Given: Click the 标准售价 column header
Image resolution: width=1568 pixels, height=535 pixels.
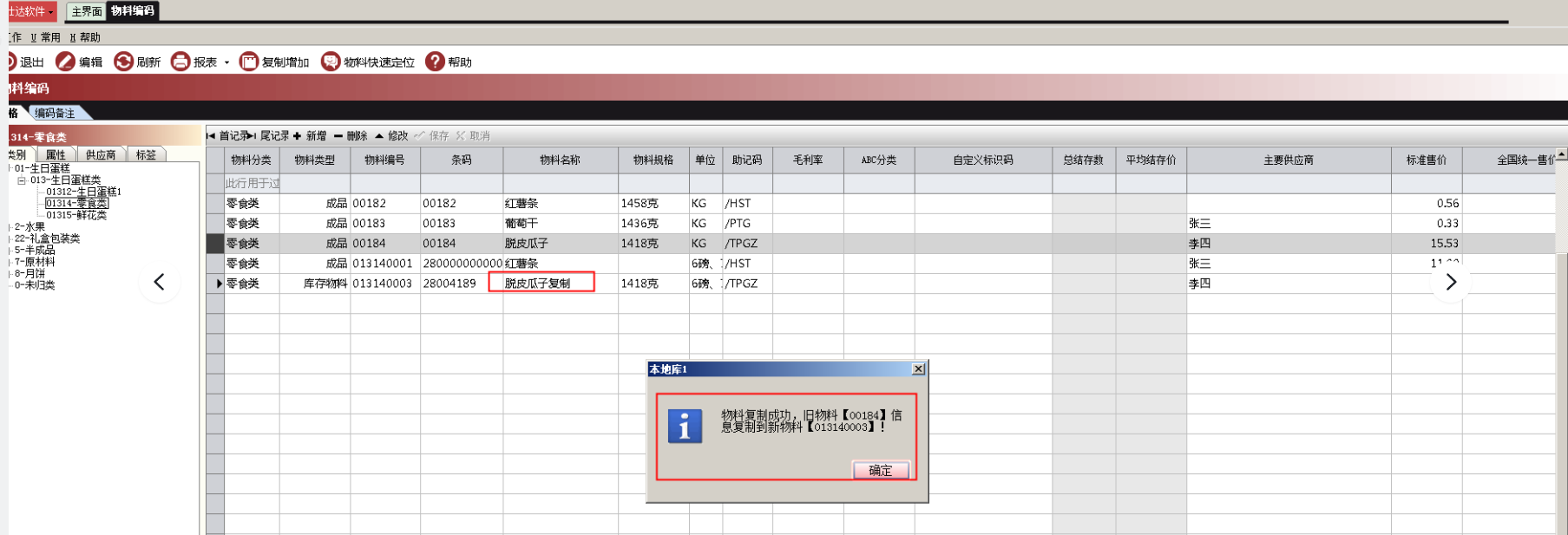Looking at the screenshot, I should [1427, 160].
